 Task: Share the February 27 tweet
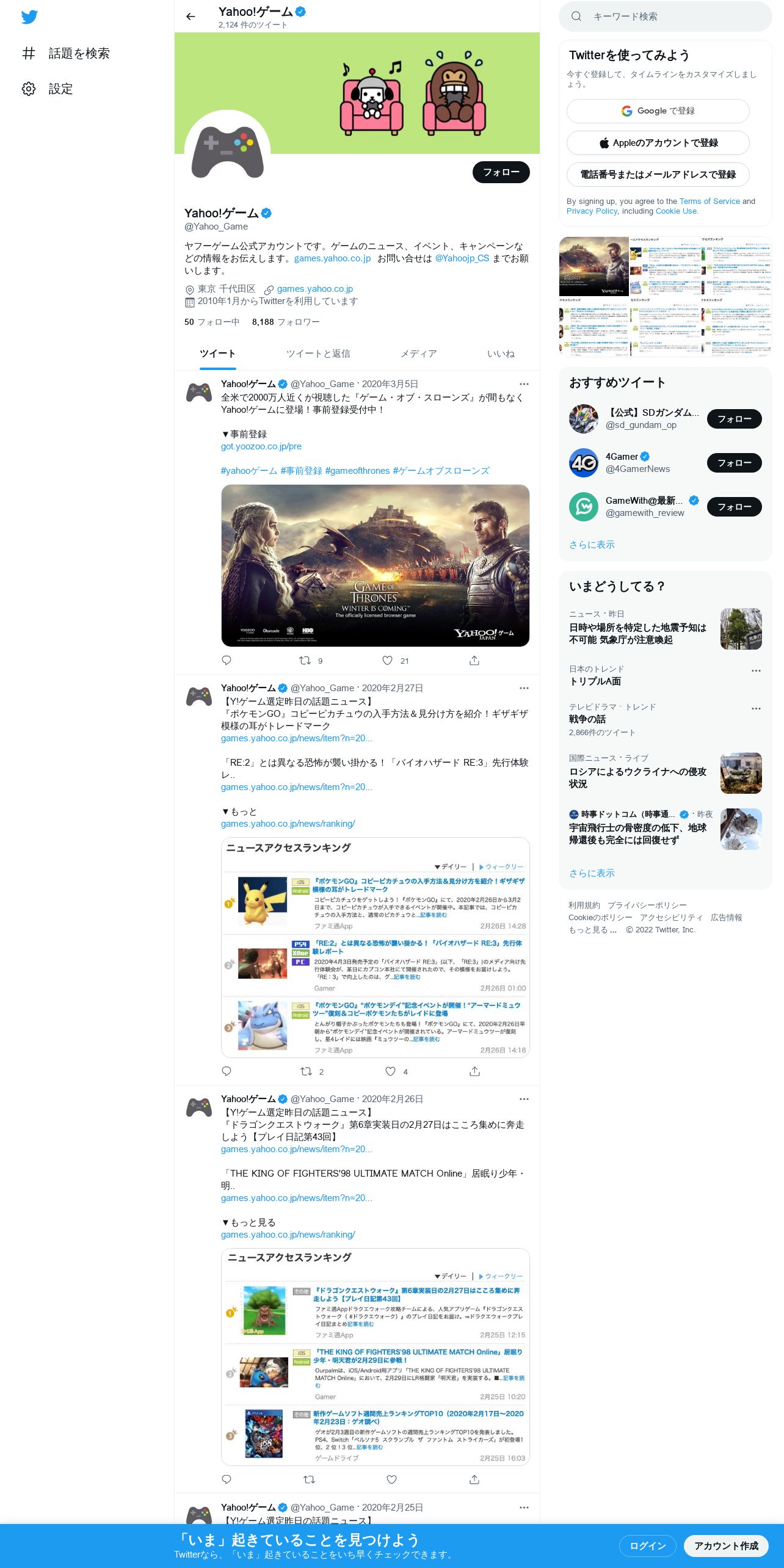(474, 1072)
